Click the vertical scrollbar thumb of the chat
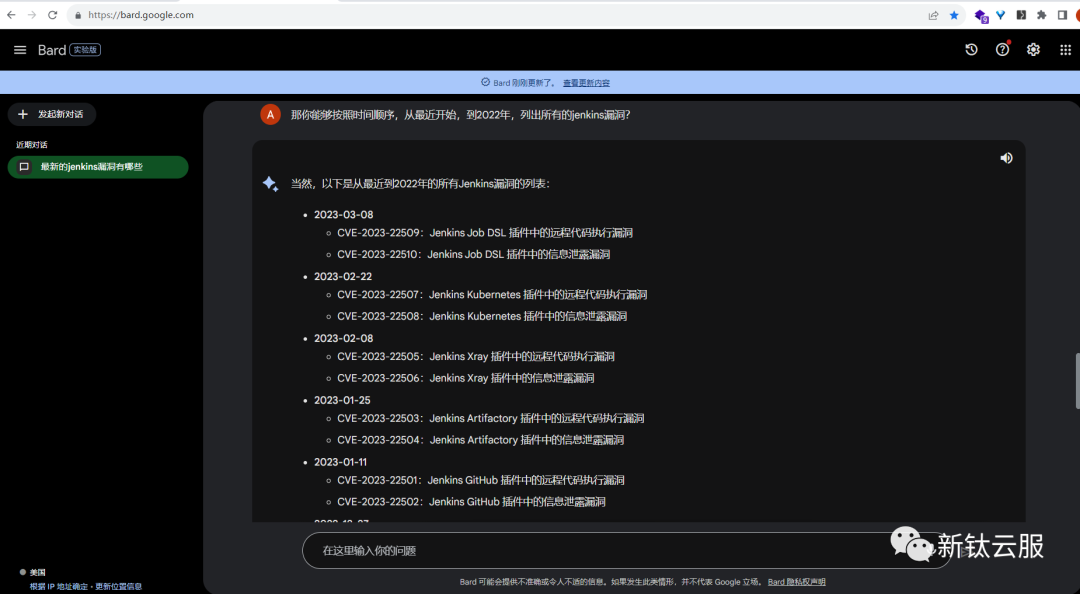This screenshot has width=1080, height=594. coord(1077,381)
